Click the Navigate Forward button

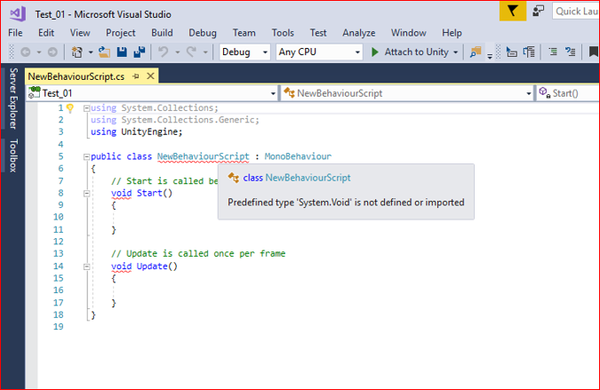tap(52, 52)
